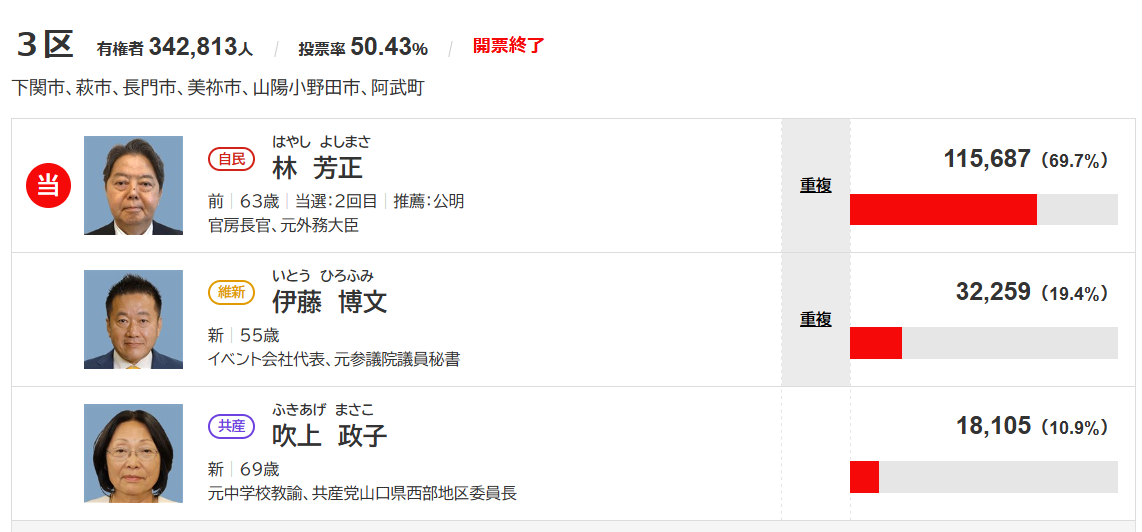Click the 19.4% vote share bar
Screen dimensions: 1142x532
pos(983,343)
